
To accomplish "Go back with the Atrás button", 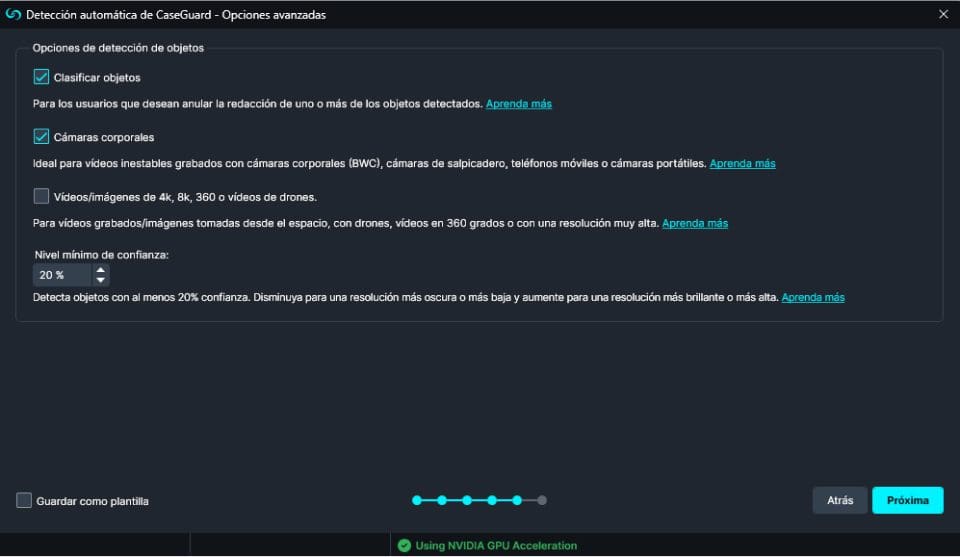I will (x=839, y=500).
